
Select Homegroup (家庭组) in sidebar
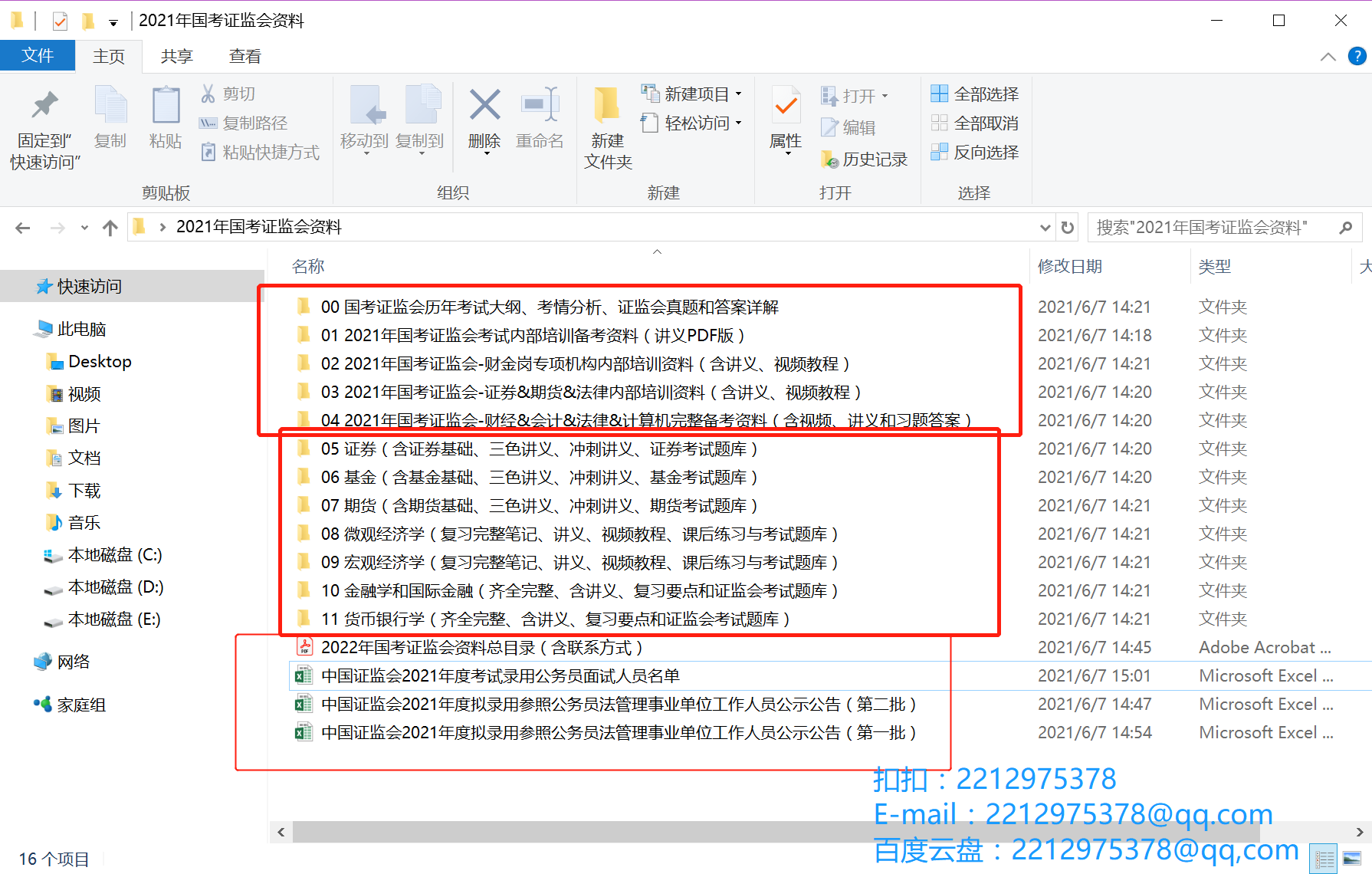click(x=70, y=705)
